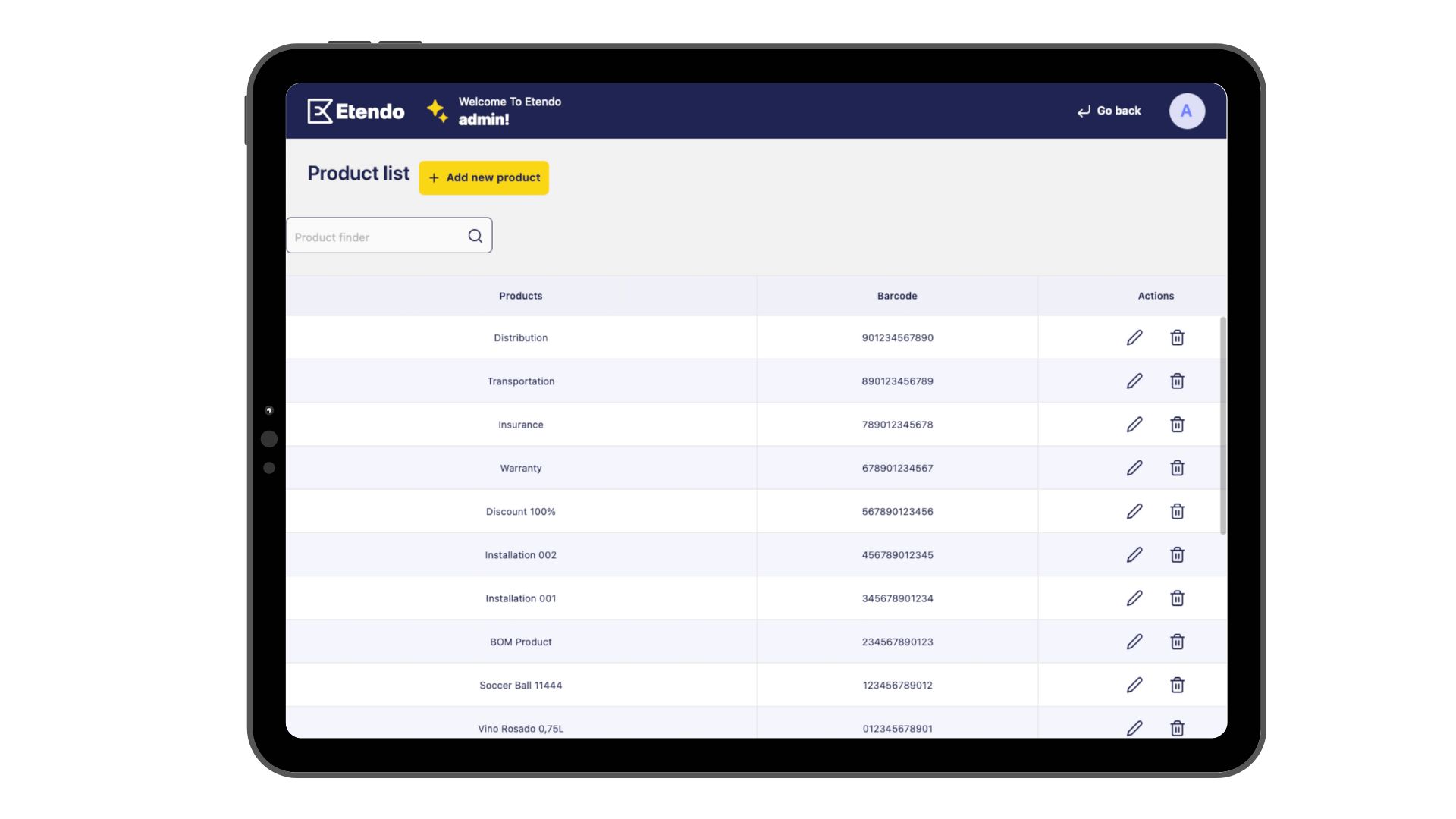Edit the Insurance product

click(1134, 425)
